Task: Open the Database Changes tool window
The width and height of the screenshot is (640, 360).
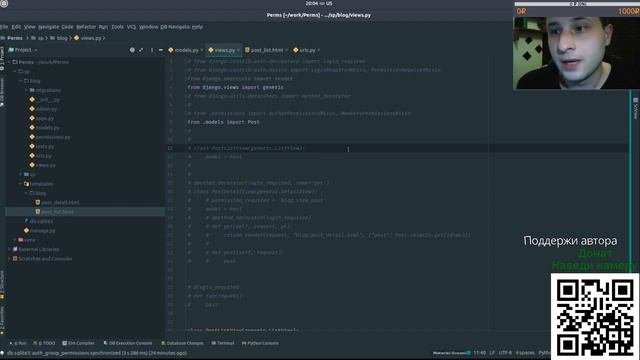Action: (x=182, y=343)
